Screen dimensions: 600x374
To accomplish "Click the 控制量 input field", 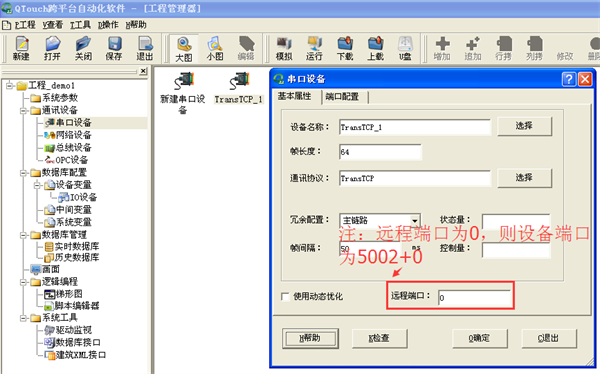I will click(516, 250).
